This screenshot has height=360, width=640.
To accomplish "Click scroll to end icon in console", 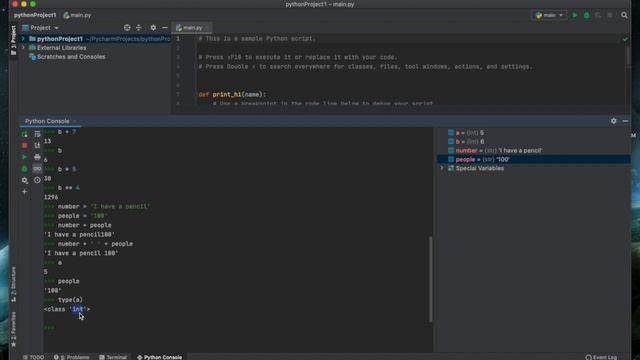I will tap(37, 145).
